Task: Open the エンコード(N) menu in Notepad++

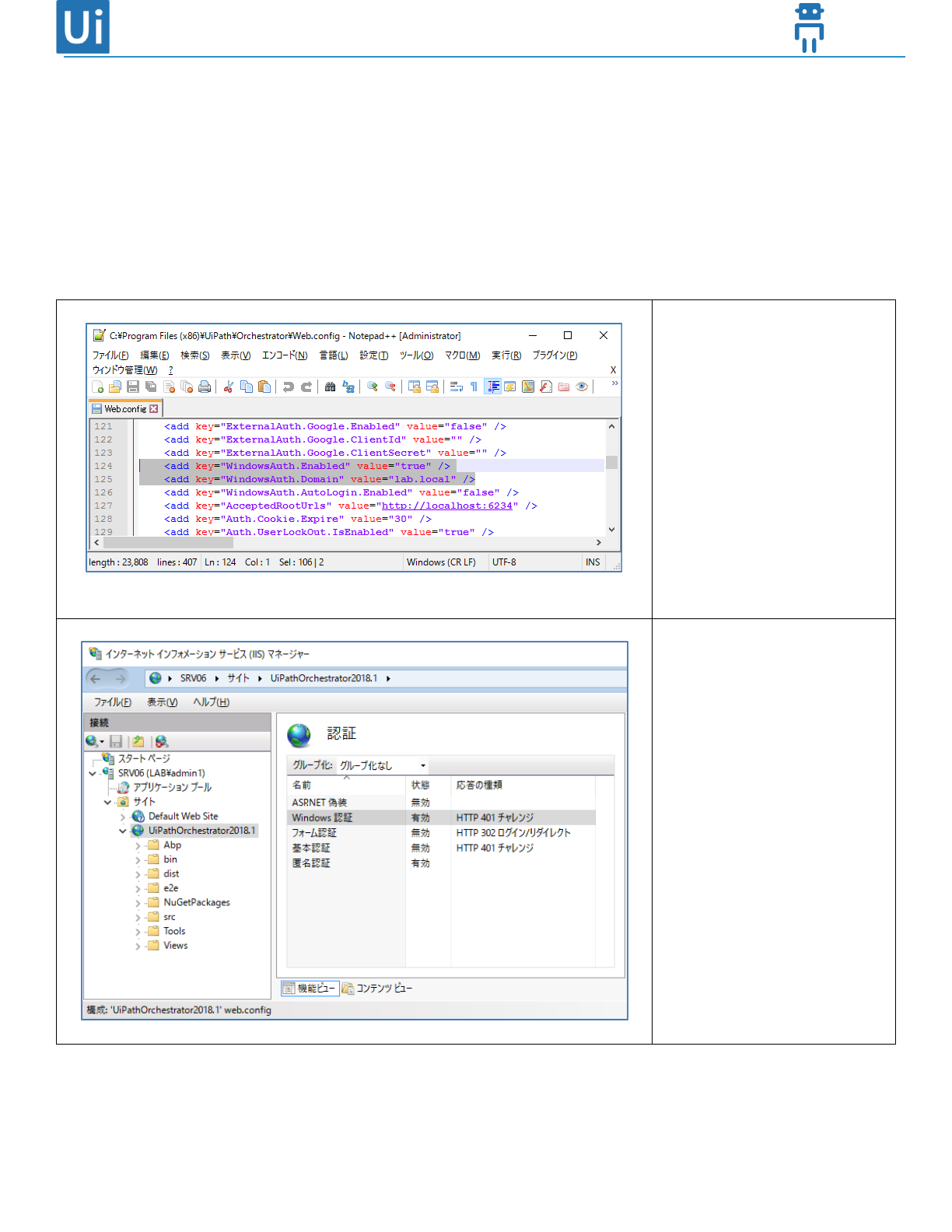Action: pos(285,355)
